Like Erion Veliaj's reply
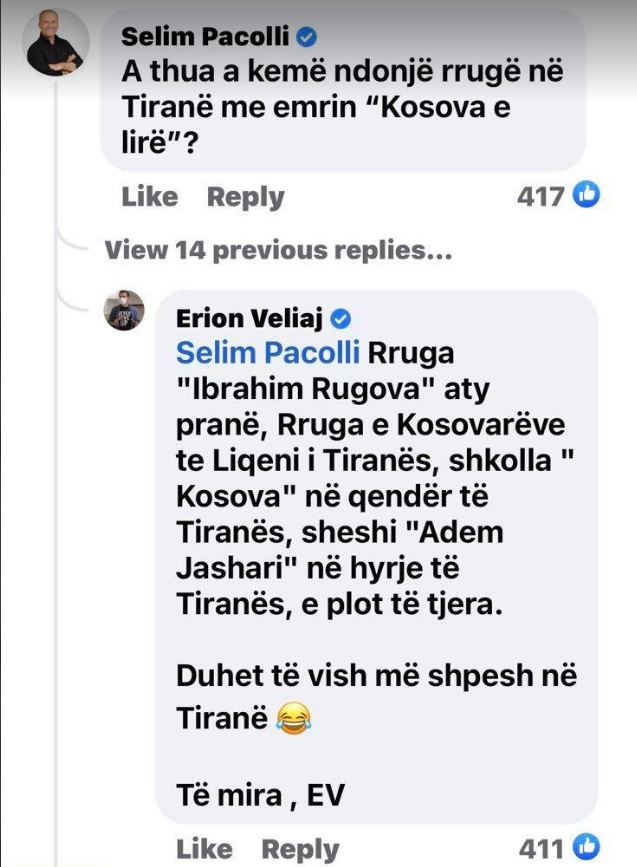This screenshot has width=637, height=867. click(x=204, y=849)
